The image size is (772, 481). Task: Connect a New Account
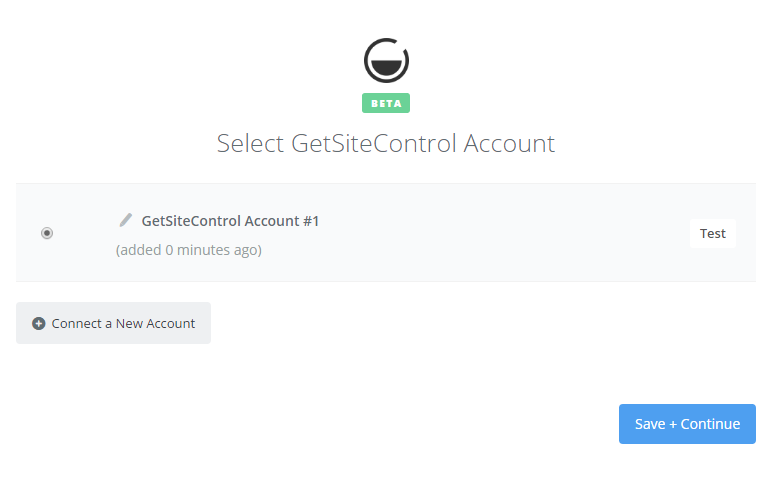click(113, 323)
